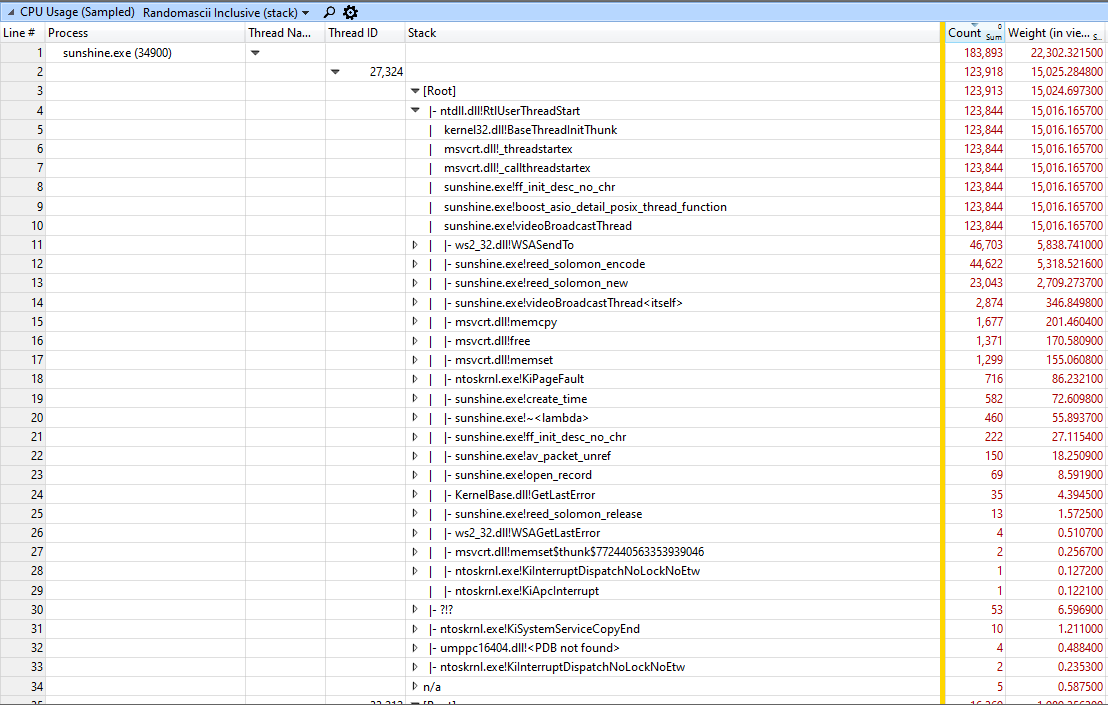The image size is (1108, 705).
Task: Open view settings gear icon
Action: coord(350,12)
